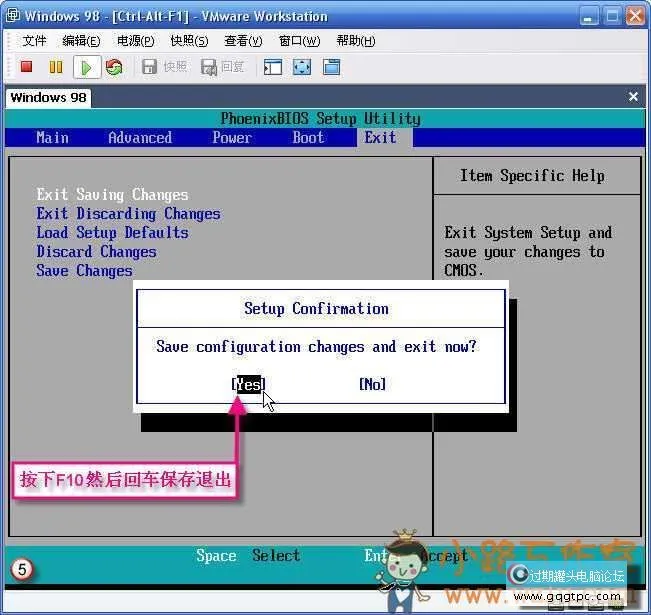Viewport: 651px width, 615px height.
Task: Click the yellow Pause VM button
Action: pyautogui.click(x=56, y=66)
